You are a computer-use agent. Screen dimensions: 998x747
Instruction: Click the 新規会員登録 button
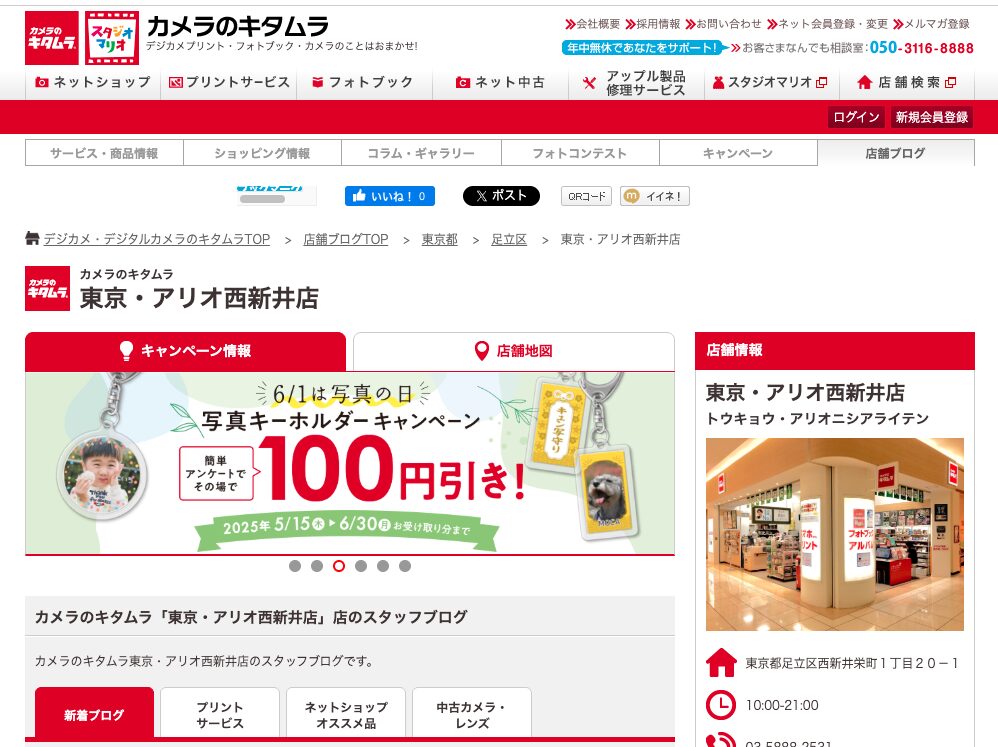pyautogui.click(x=932, y=117)
